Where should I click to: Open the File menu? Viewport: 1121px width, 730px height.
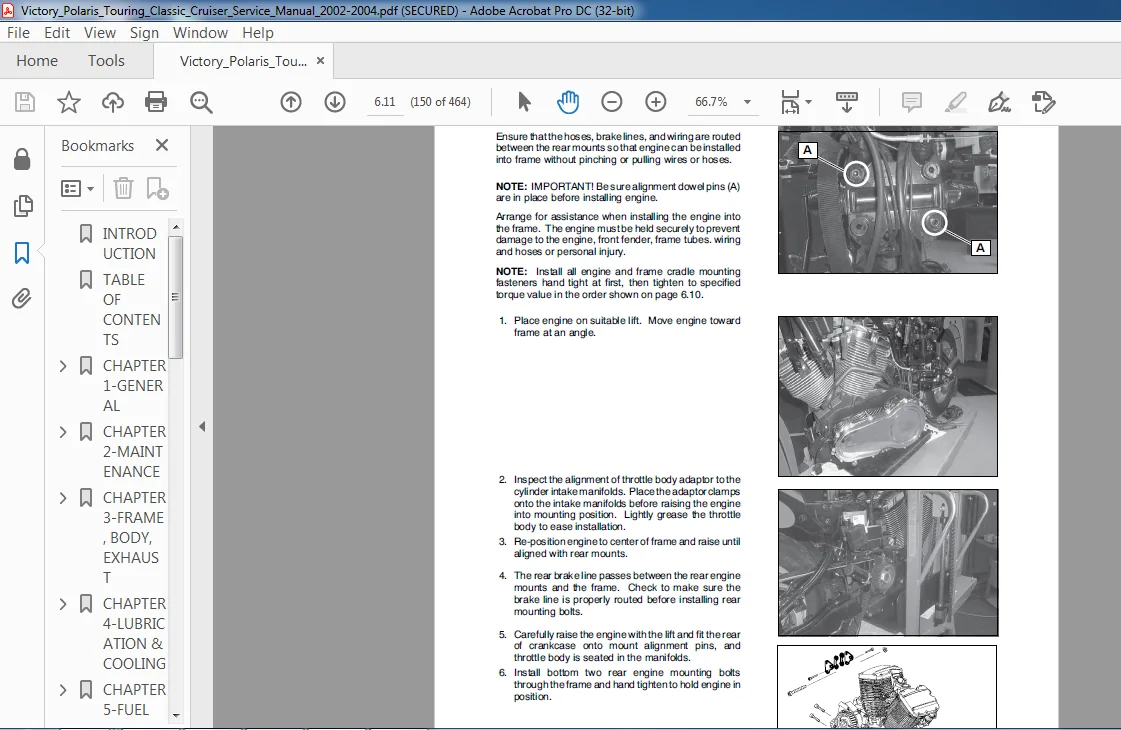19,33
